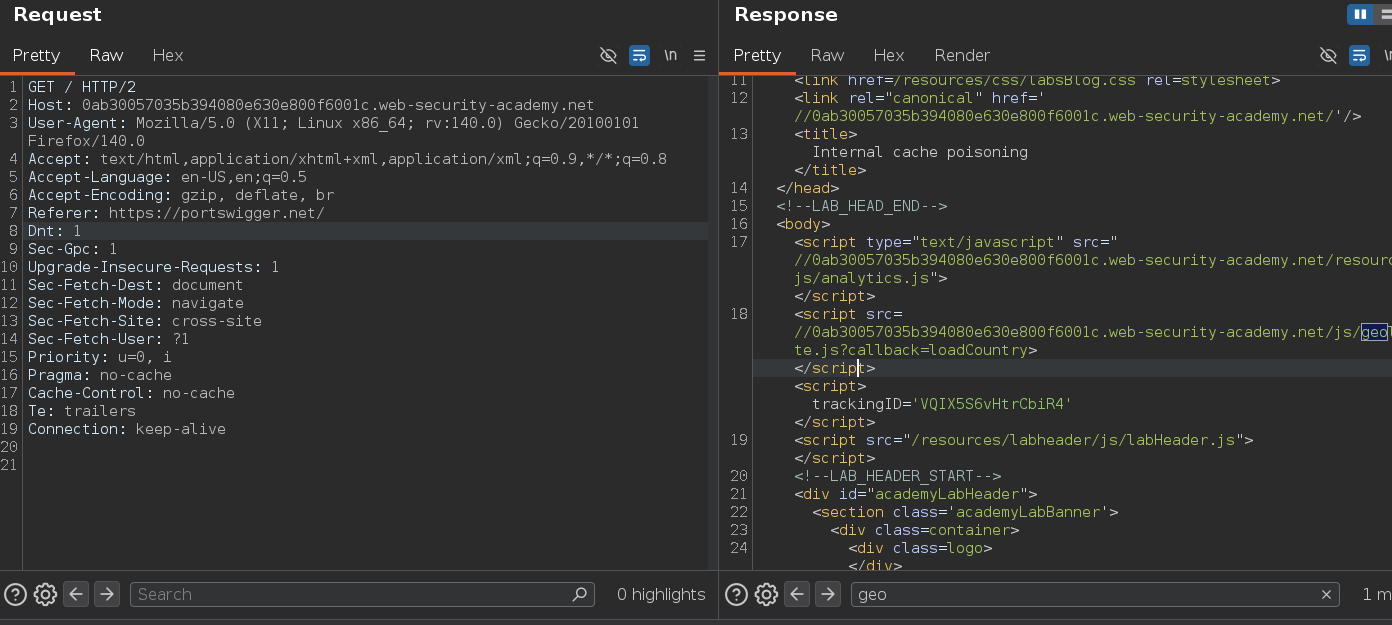Toggle hide non-printable characters in Request panel
The image size is (1392, 625).
pyautogui.click(x=608, y=56)
